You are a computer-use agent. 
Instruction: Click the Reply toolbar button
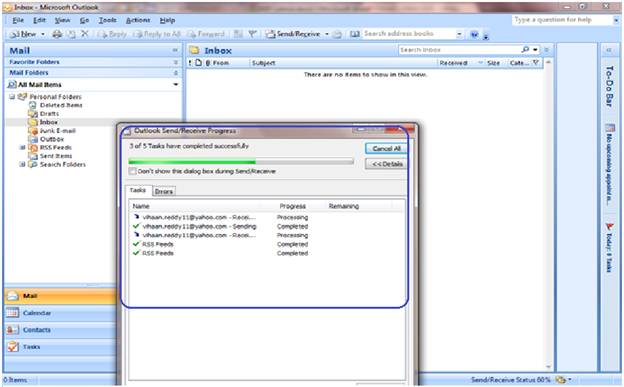(113, 34)
